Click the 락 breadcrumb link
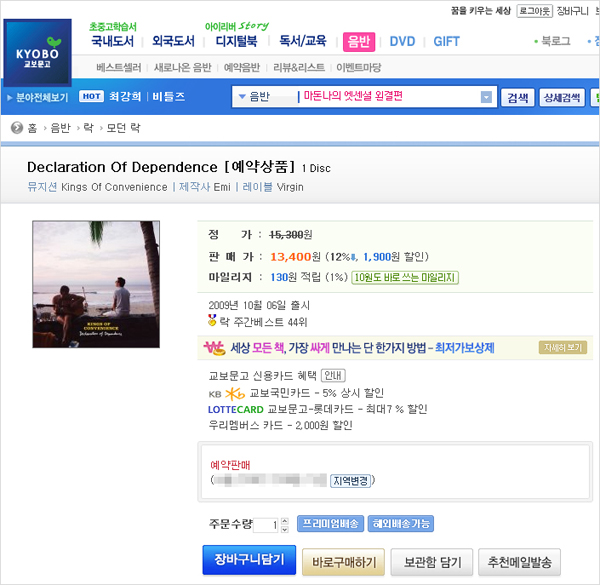Viewport: 600px width, 585px height. 88,128
